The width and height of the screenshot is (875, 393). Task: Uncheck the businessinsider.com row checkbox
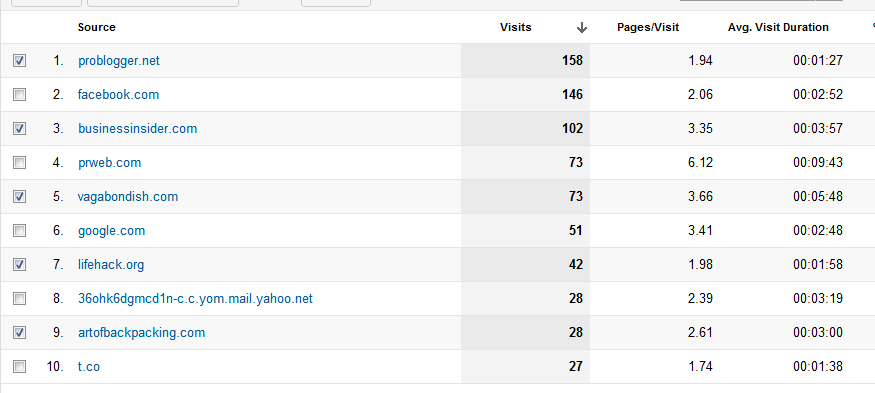point(20,128)
